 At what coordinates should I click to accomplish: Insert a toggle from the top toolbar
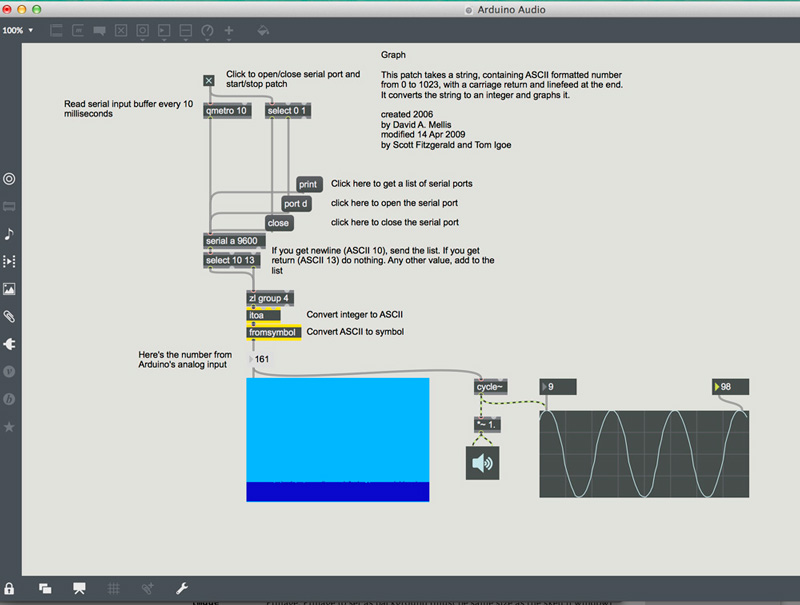[x=121, y=31]
